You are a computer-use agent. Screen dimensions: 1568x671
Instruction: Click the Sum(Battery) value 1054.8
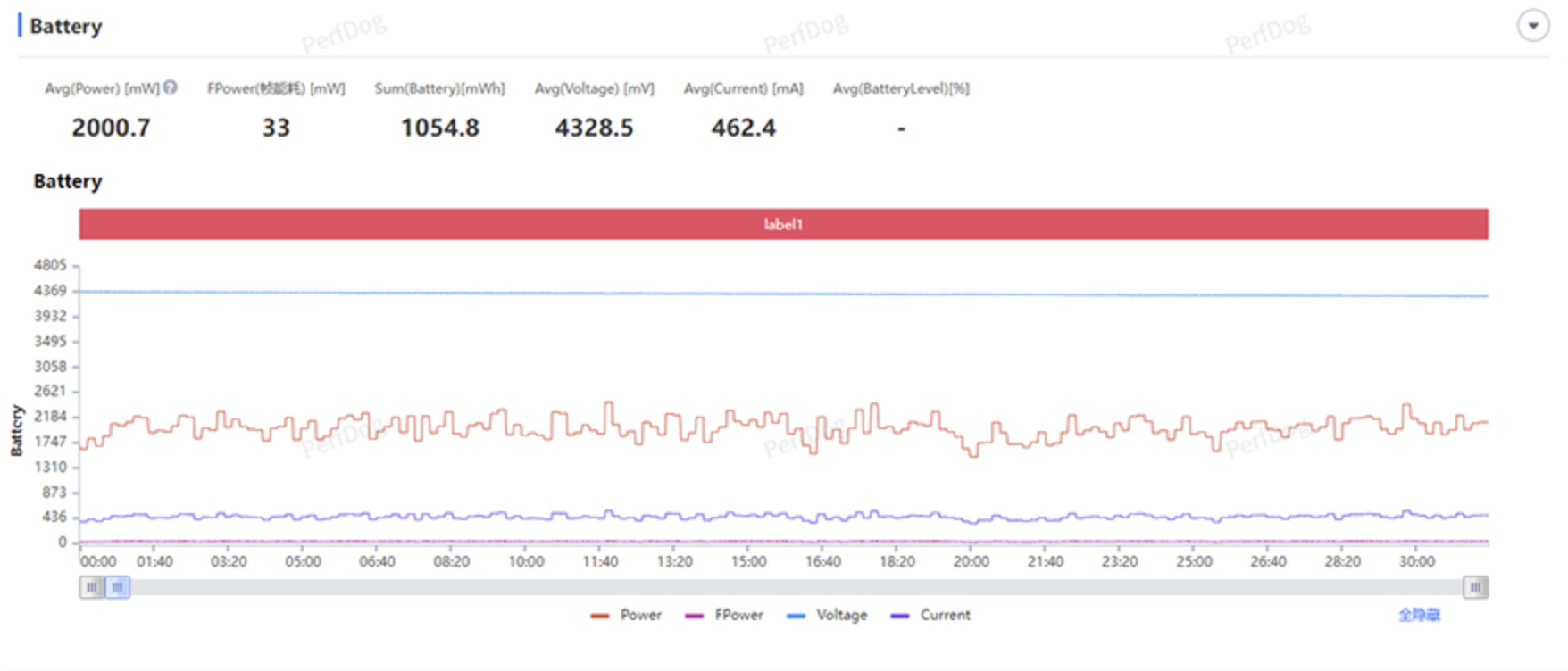(439, 128)
